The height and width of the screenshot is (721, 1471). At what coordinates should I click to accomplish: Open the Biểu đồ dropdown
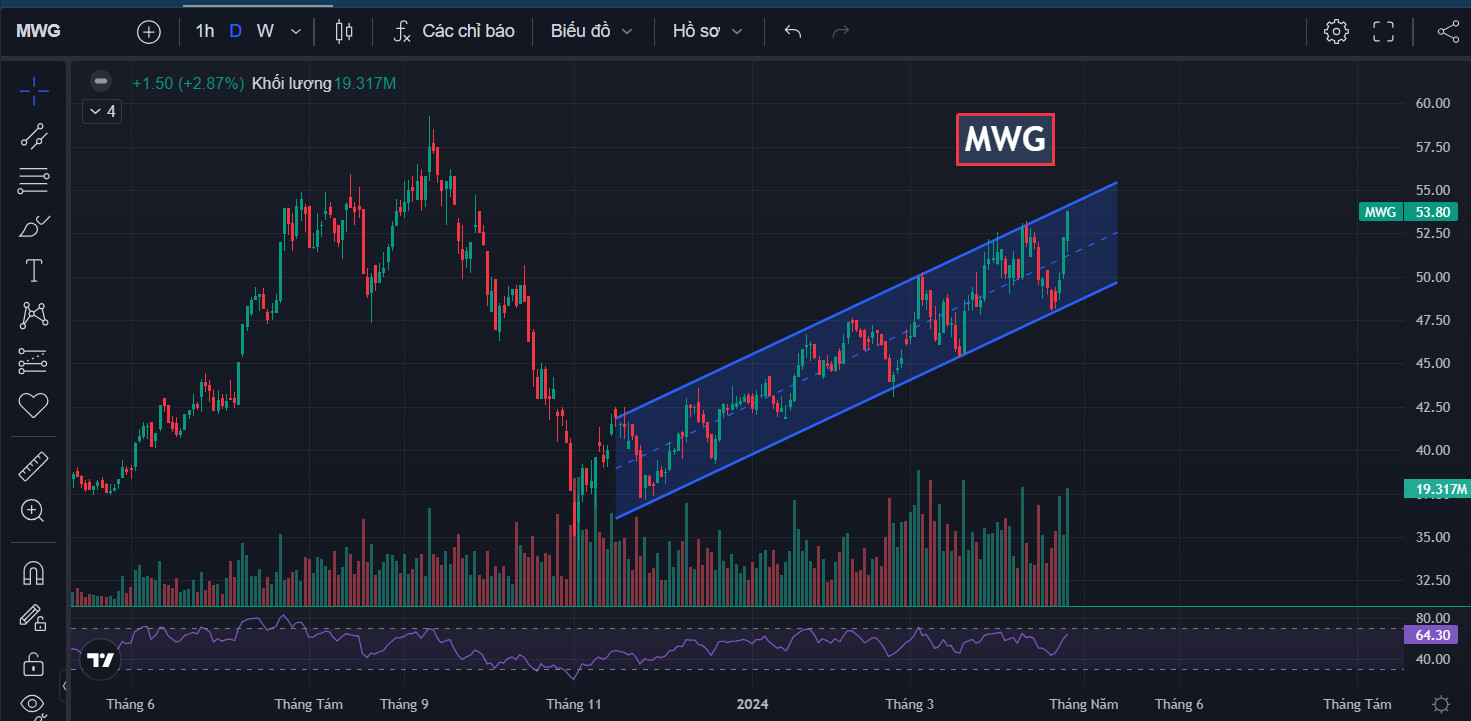592,32
